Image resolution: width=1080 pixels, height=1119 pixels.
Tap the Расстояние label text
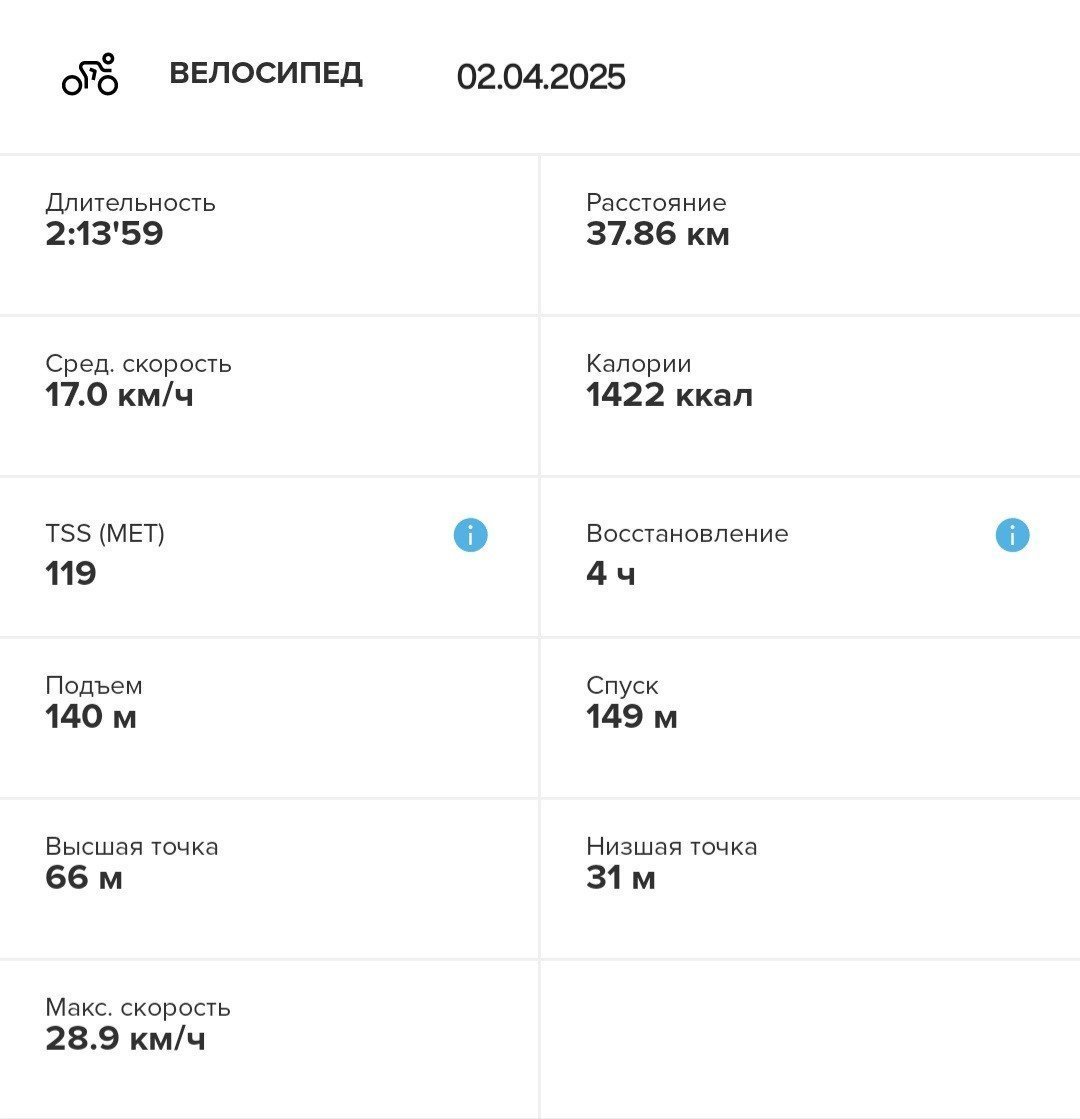coord(656,203)
